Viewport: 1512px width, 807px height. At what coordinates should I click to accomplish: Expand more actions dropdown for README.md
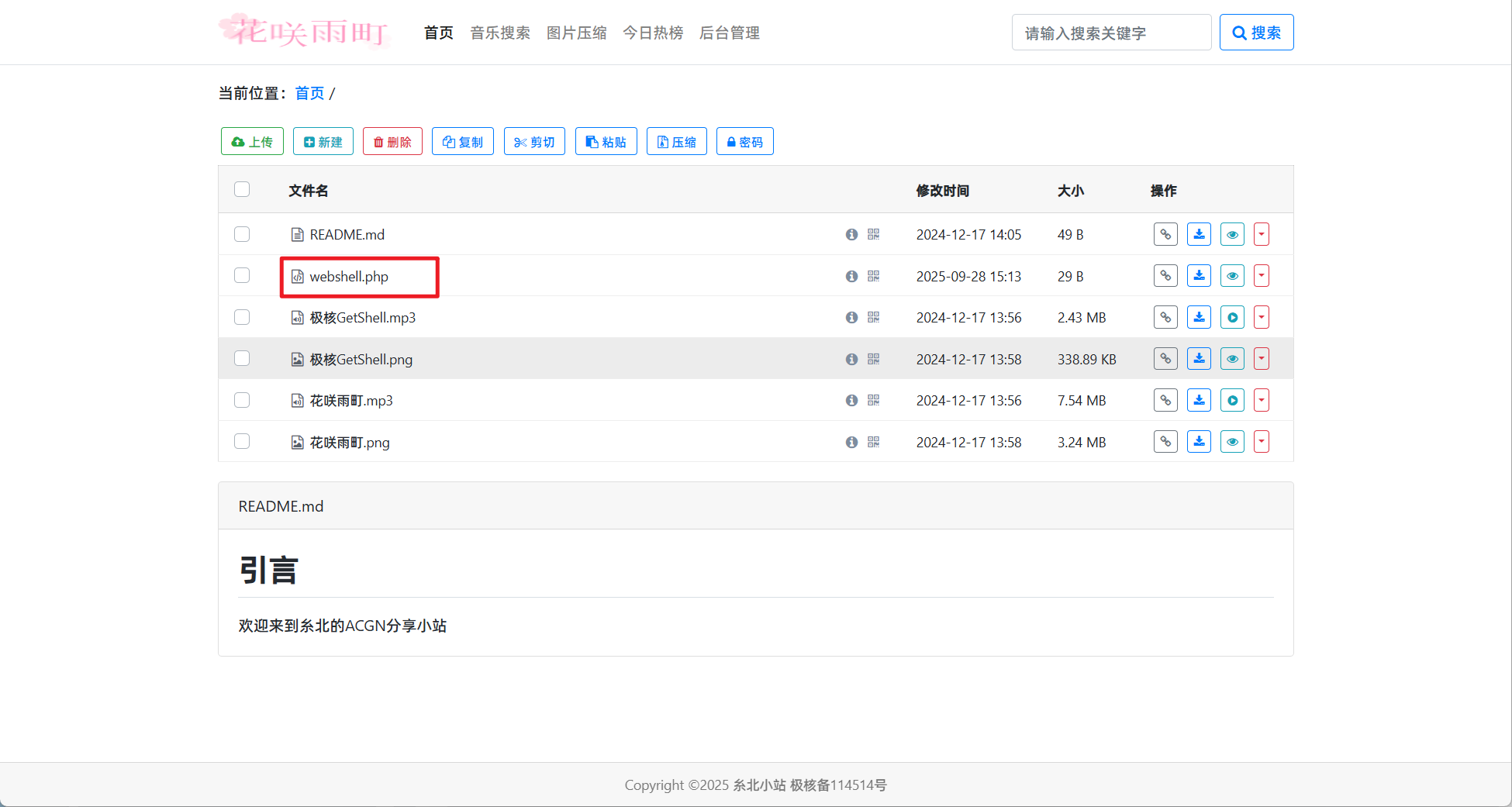1262,234
